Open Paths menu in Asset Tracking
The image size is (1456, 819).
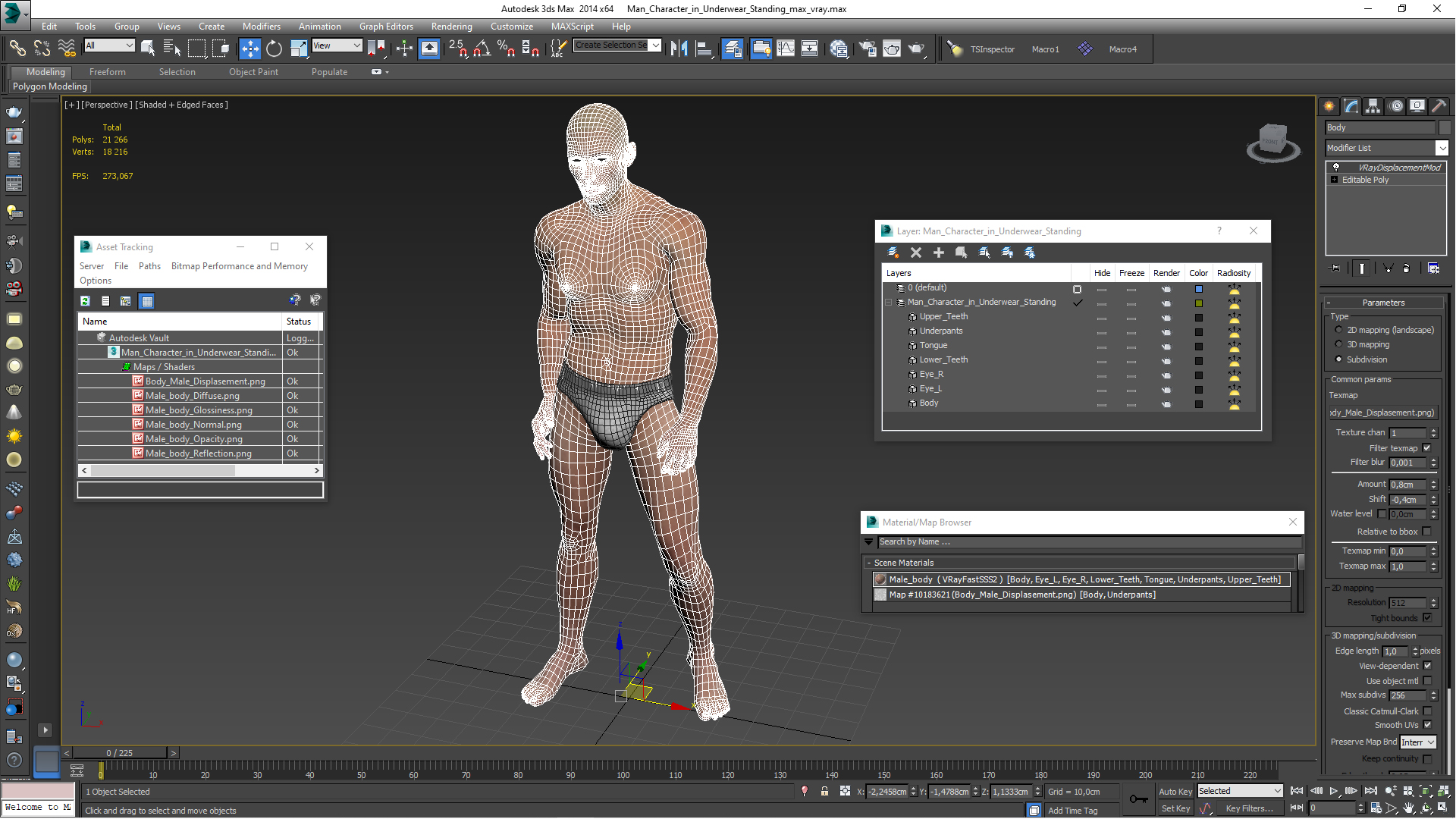[149, 266]
